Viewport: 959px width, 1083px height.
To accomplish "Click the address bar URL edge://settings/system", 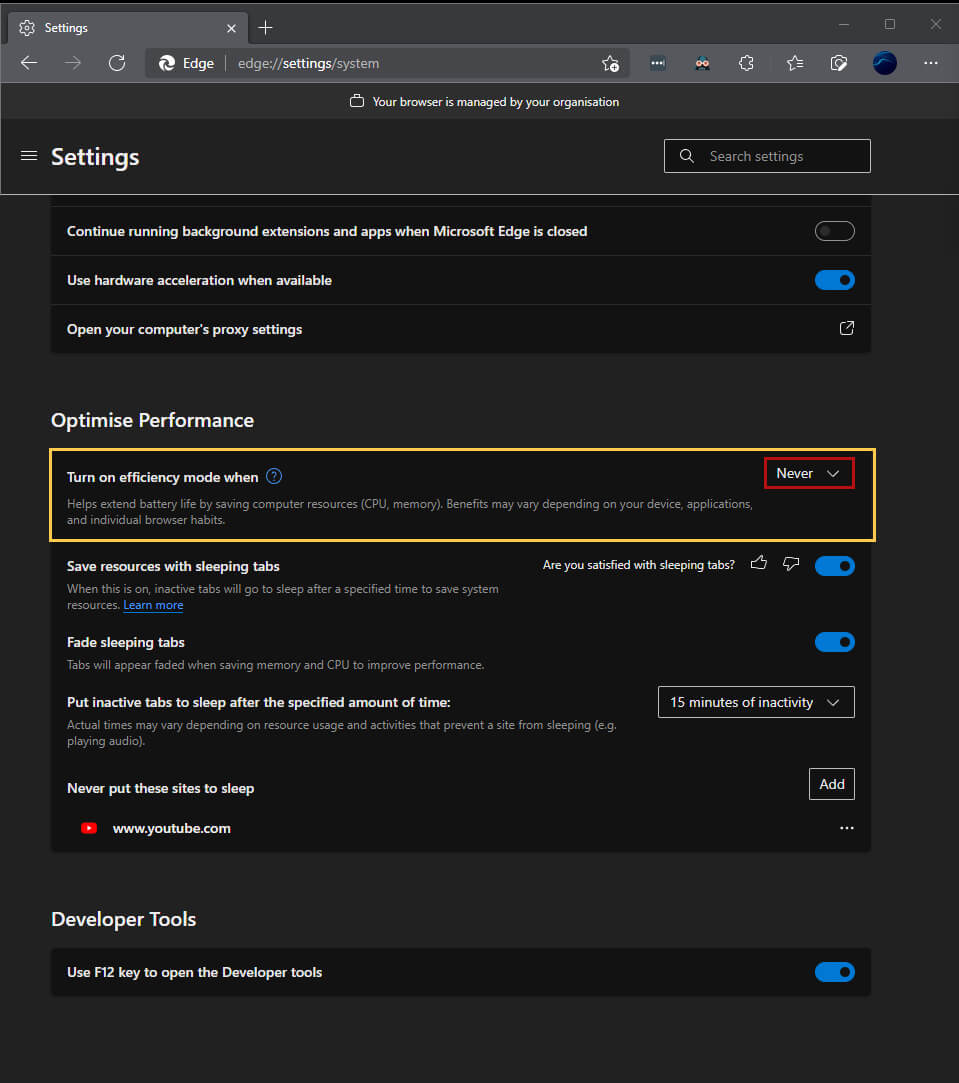I will (x=309, y=64).
